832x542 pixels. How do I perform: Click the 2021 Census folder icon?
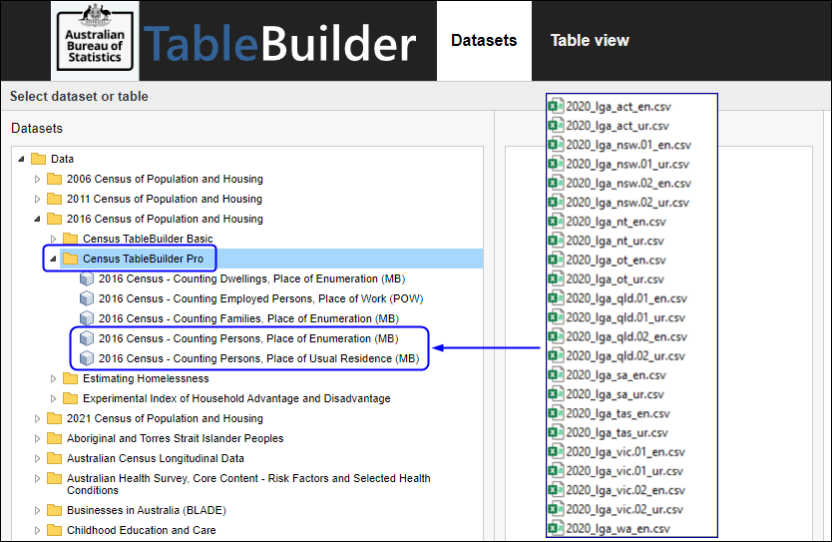click(54, 418)
